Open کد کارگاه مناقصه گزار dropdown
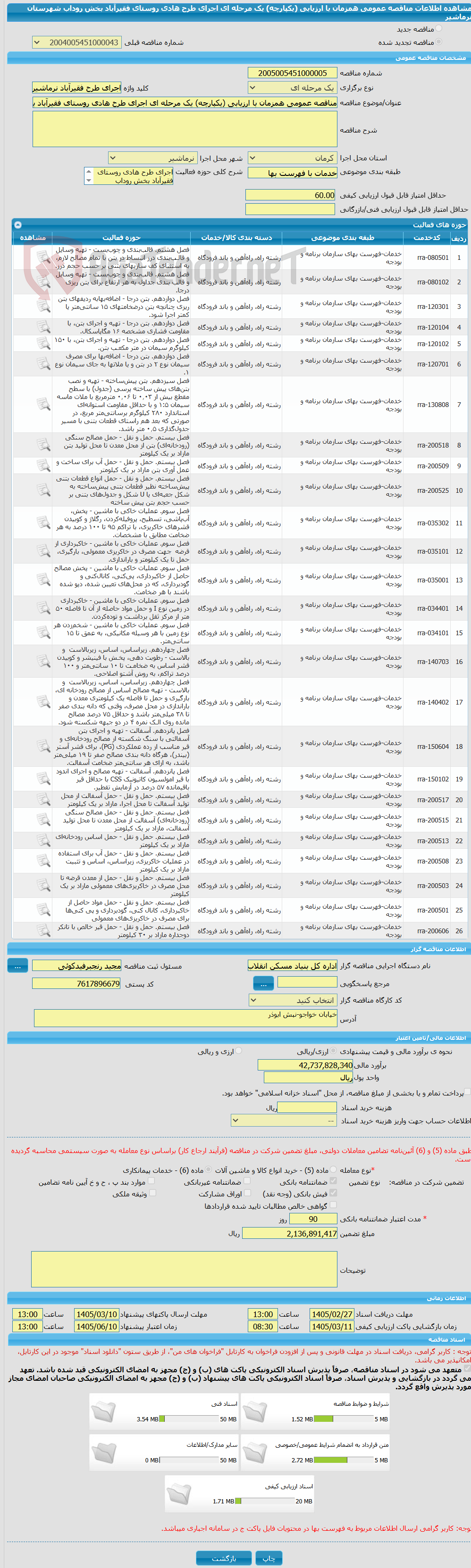The image size is (471, 1568). coord(293,1000)
